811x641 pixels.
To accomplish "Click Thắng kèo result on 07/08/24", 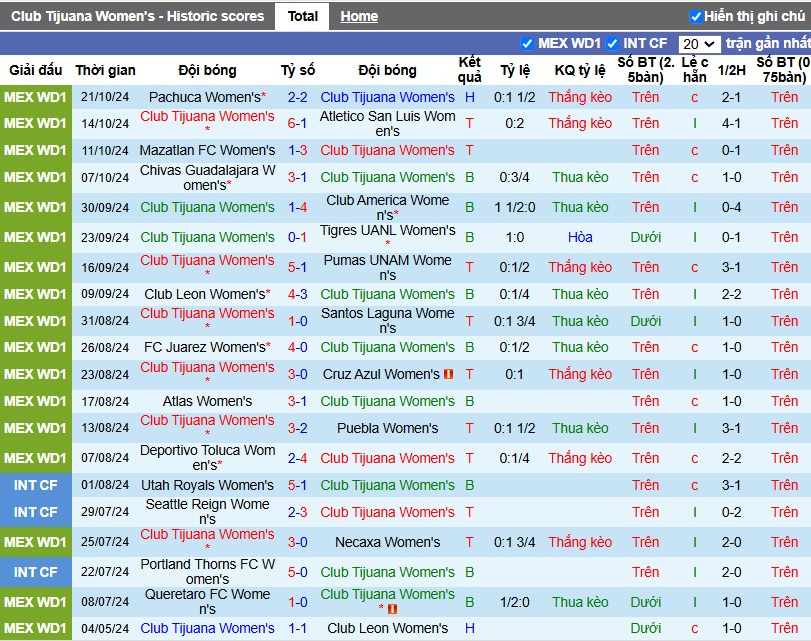I will click(x=580, y=458).
